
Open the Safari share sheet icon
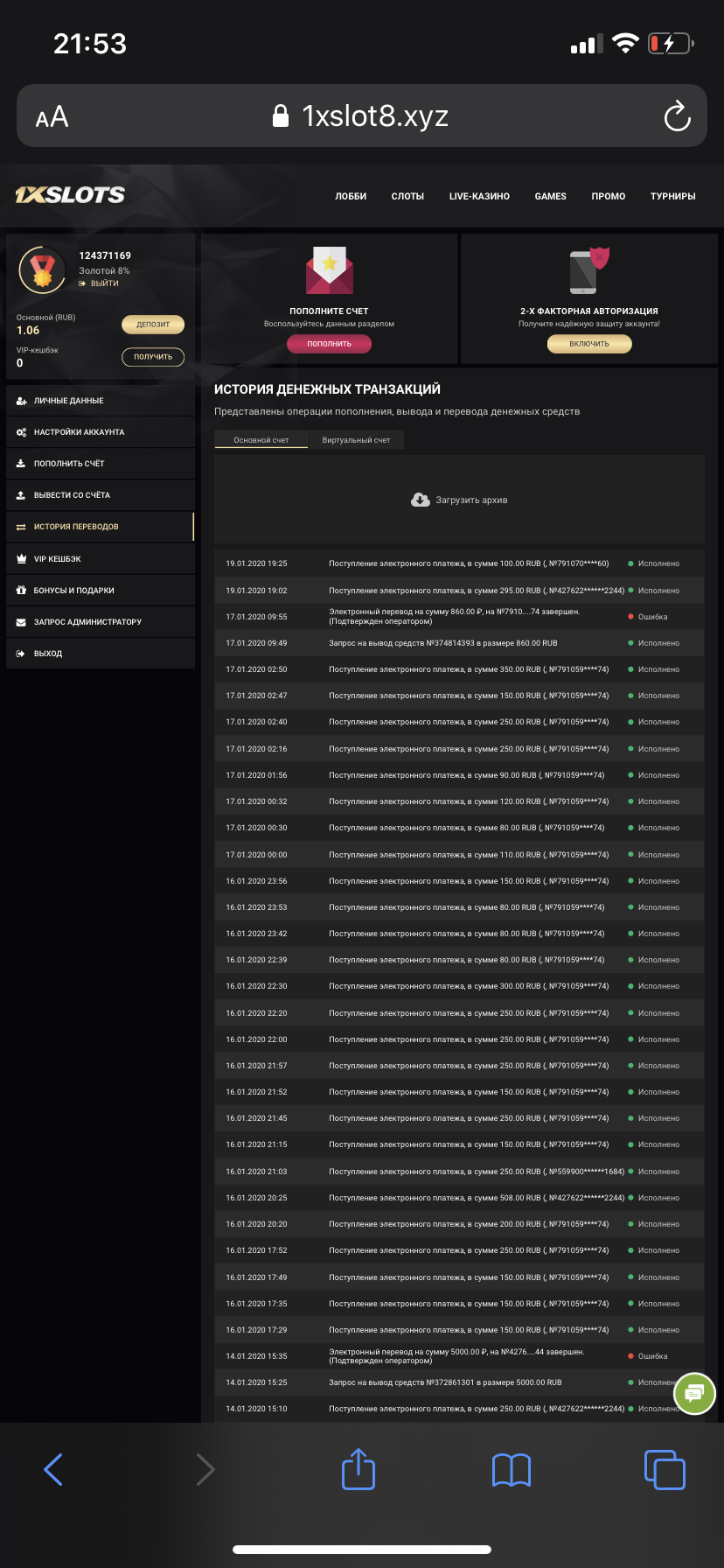pyautogui.click(x=358, y=1469)
